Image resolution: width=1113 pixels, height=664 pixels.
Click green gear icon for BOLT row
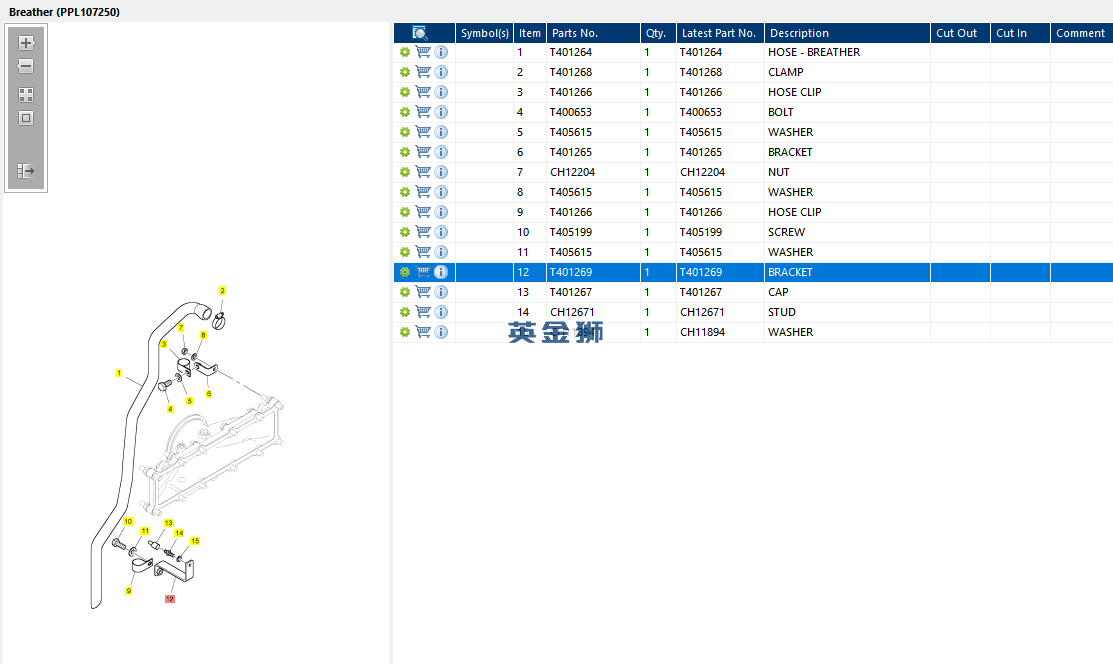click(405, 111)
